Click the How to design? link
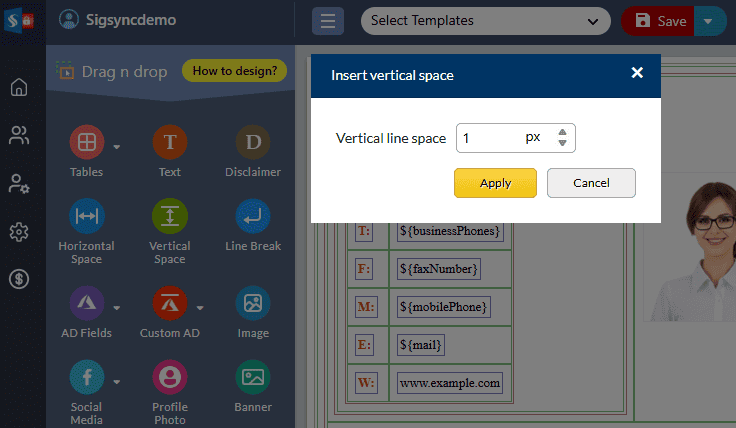This screenshot has height=428, width=736. (x=234, y=71)
